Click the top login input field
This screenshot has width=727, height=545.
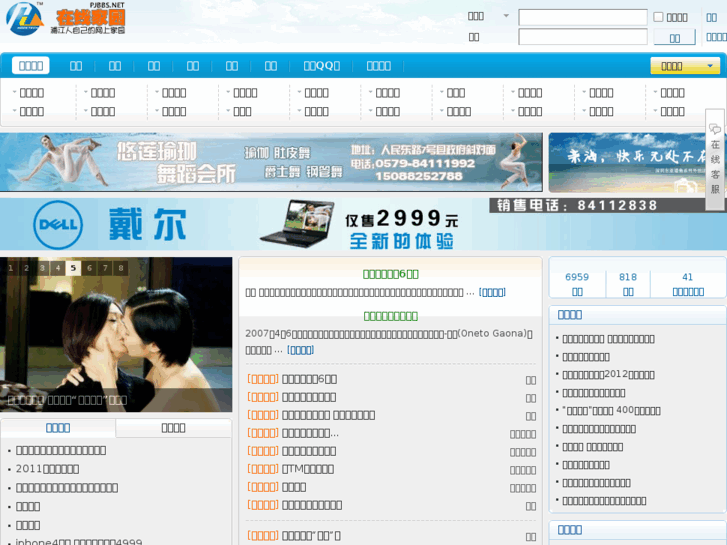(x=582, y=17)
